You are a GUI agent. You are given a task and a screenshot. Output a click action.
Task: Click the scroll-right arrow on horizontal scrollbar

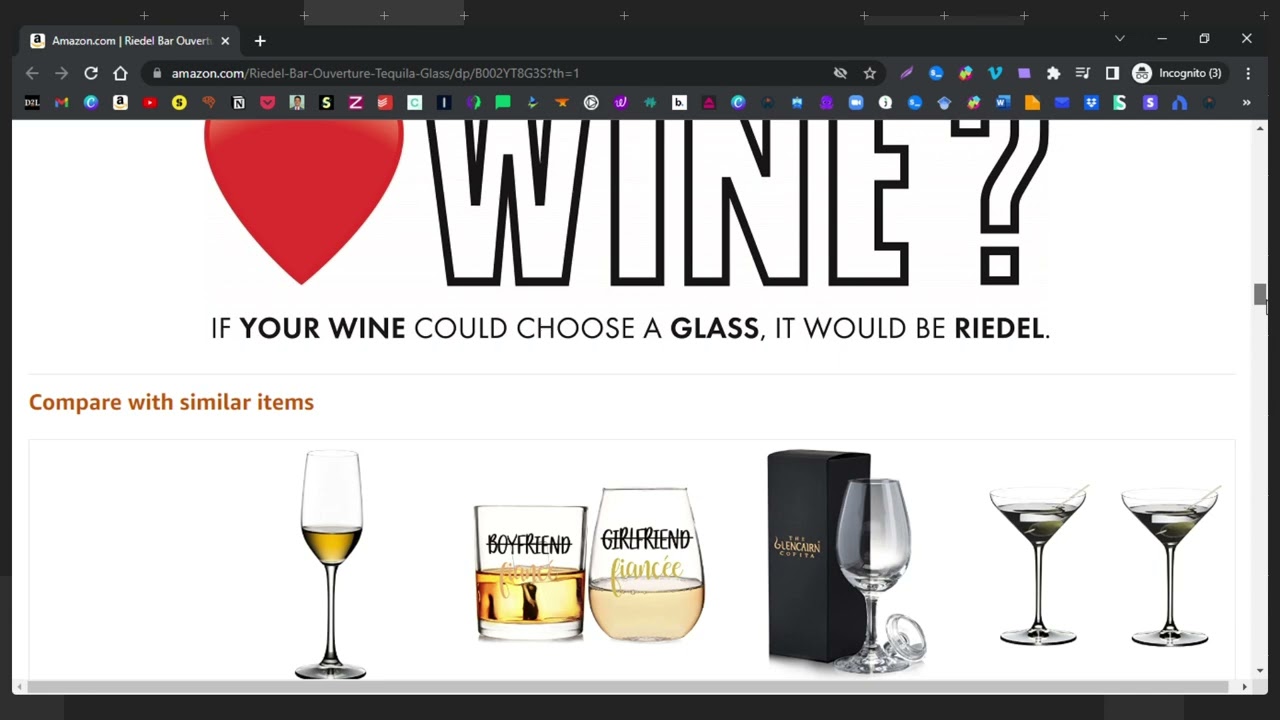1244,687
